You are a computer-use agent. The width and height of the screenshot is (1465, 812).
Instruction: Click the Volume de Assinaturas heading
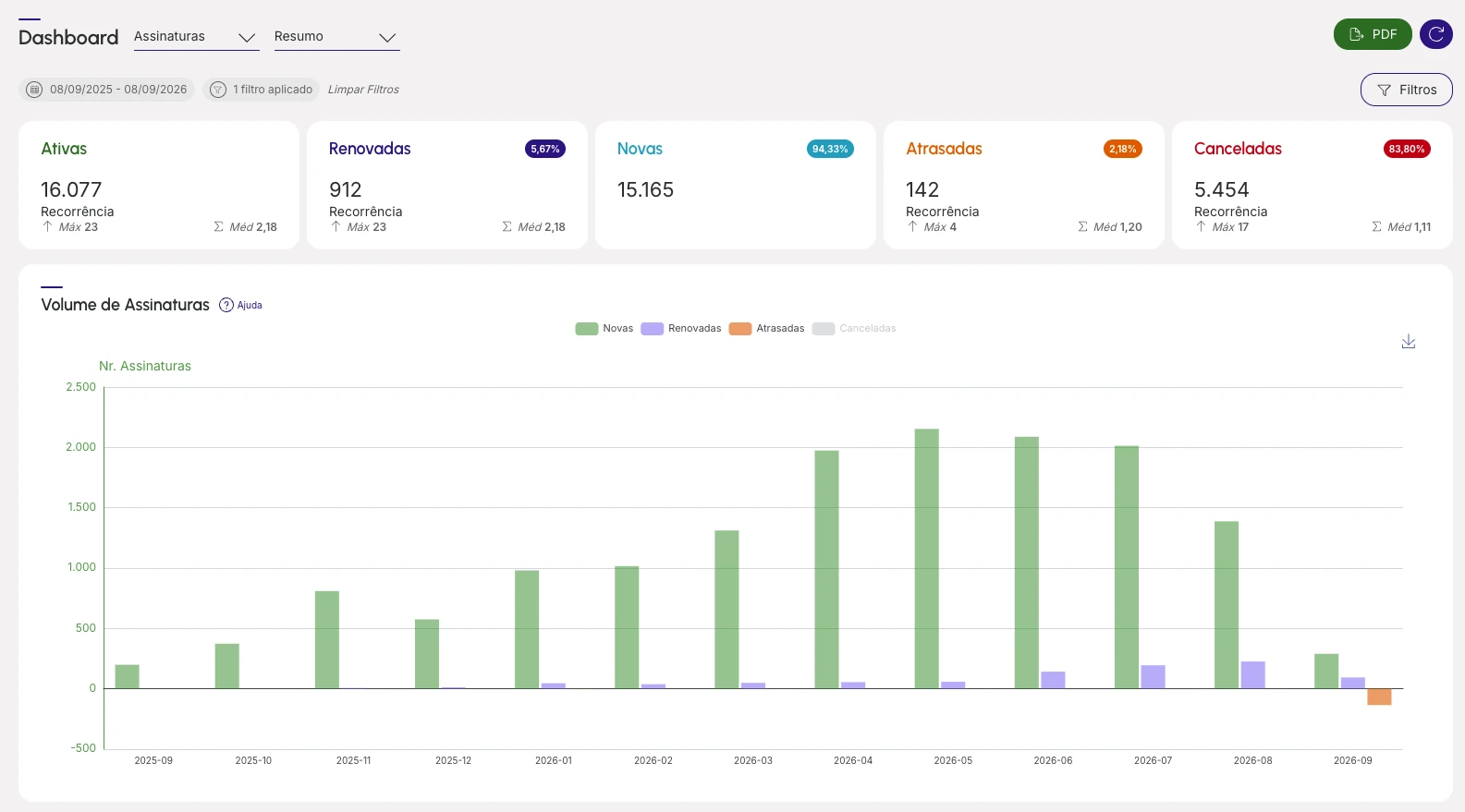(126, 305)
